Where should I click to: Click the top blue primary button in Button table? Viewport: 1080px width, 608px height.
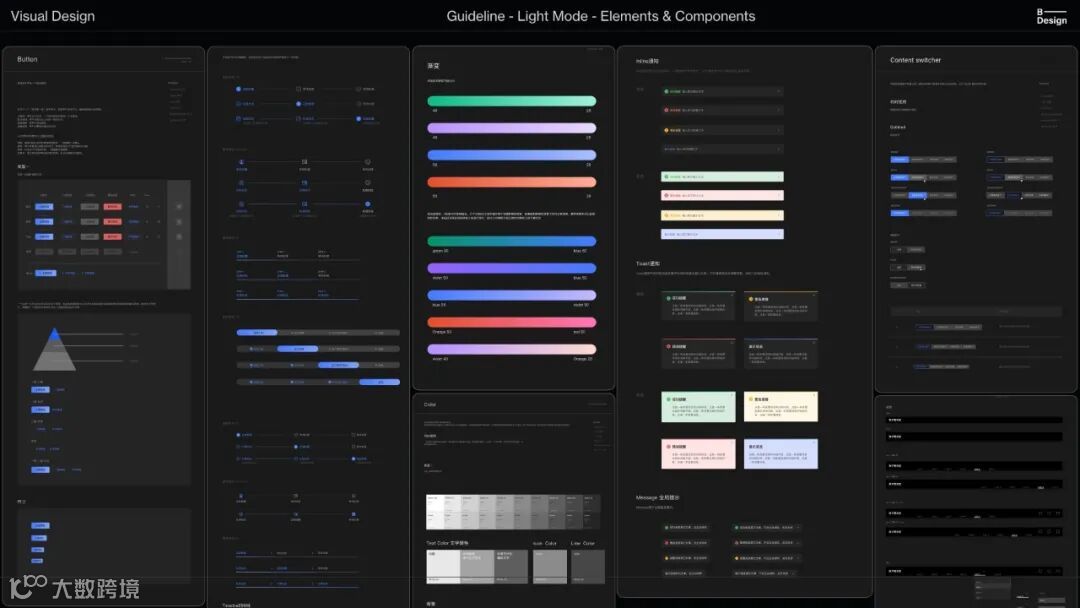[44, 207]
